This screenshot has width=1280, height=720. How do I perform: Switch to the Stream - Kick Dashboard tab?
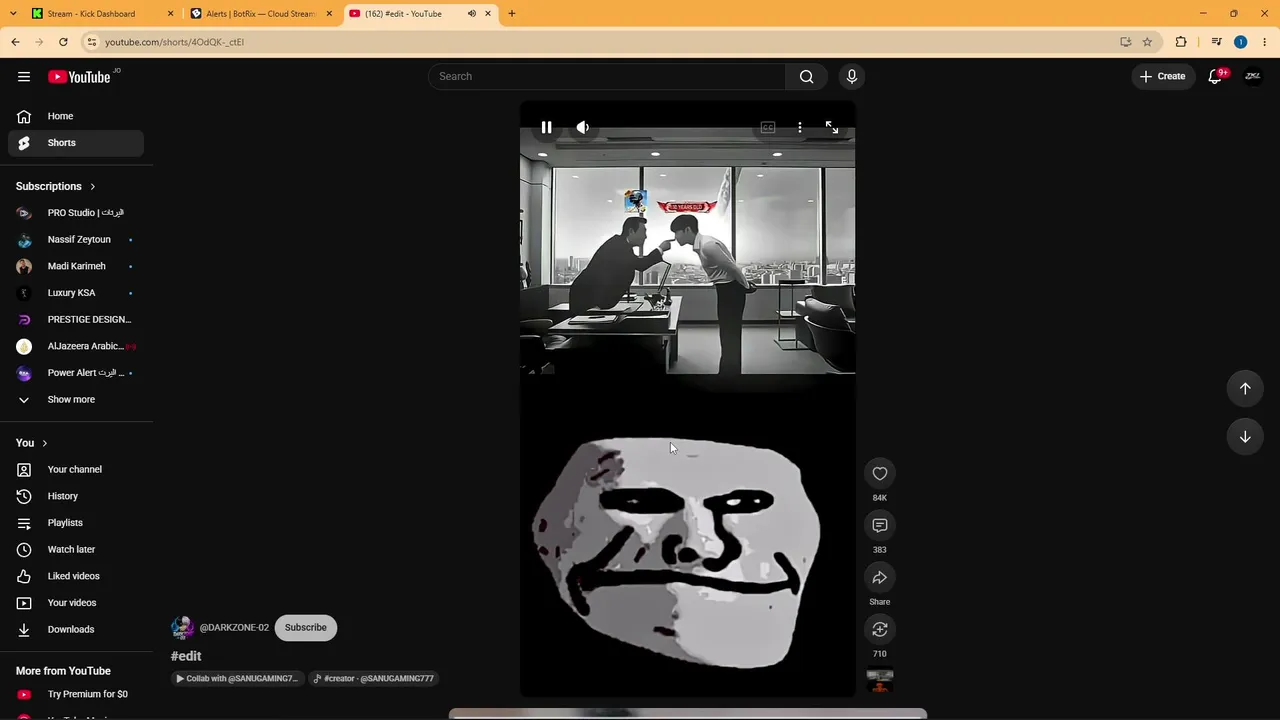coord(91,14)
